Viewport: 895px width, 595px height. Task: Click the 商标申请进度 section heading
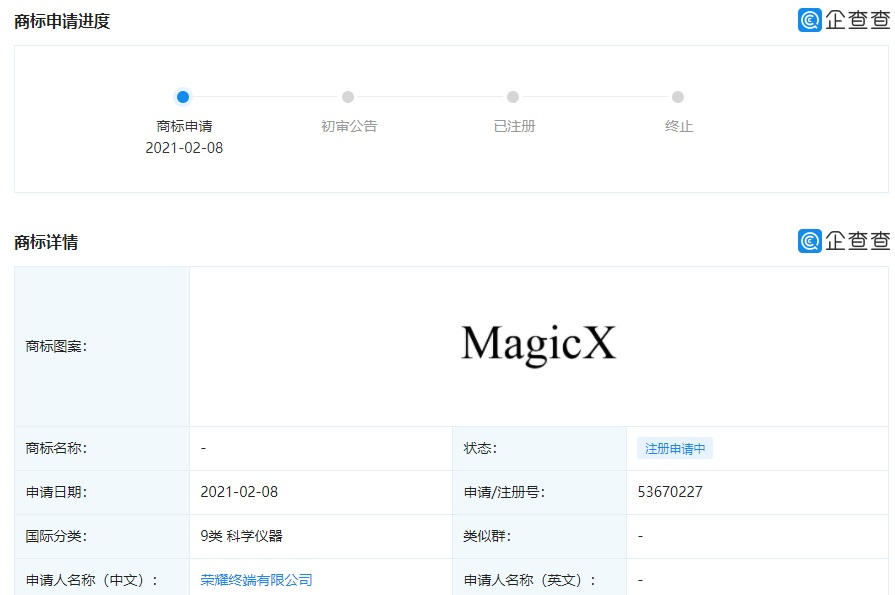[62, 21]
